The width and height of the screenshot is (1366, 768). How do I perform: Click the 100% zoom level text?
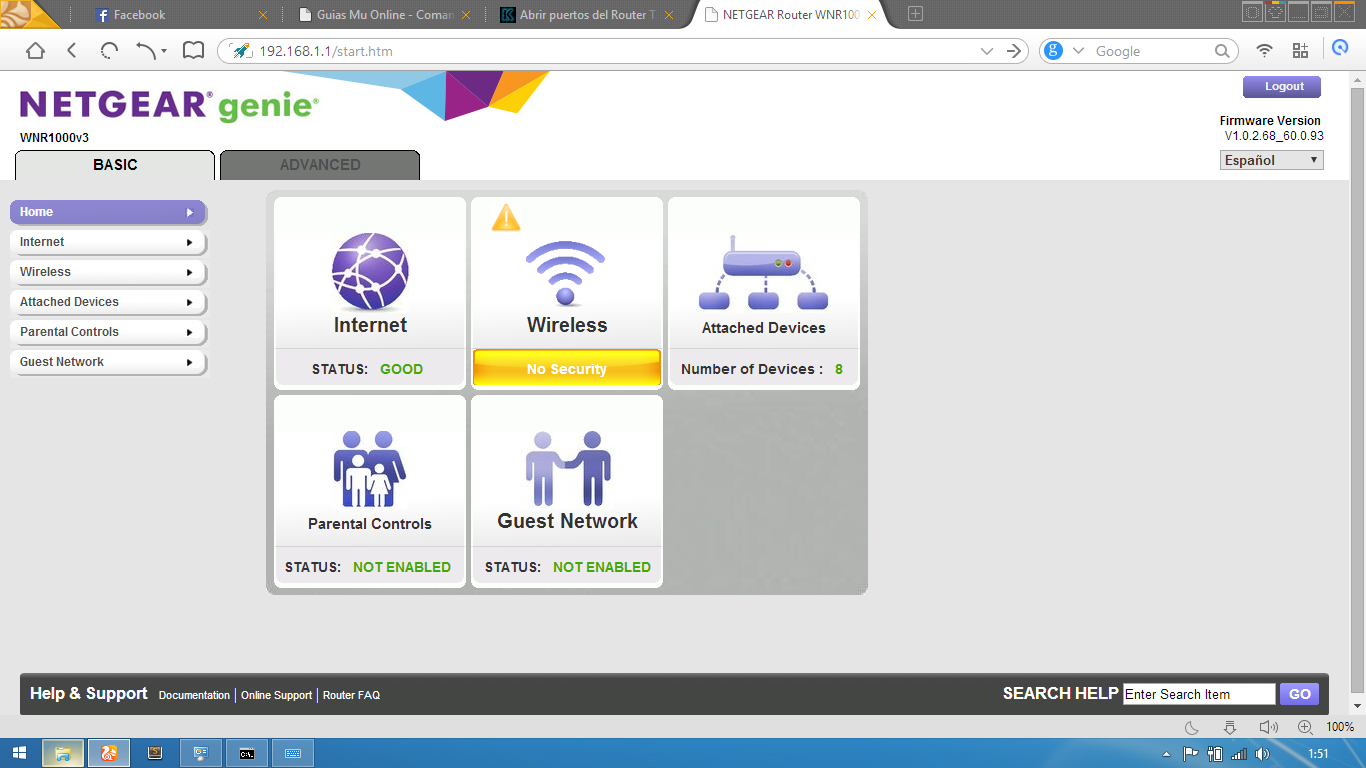1340,727
